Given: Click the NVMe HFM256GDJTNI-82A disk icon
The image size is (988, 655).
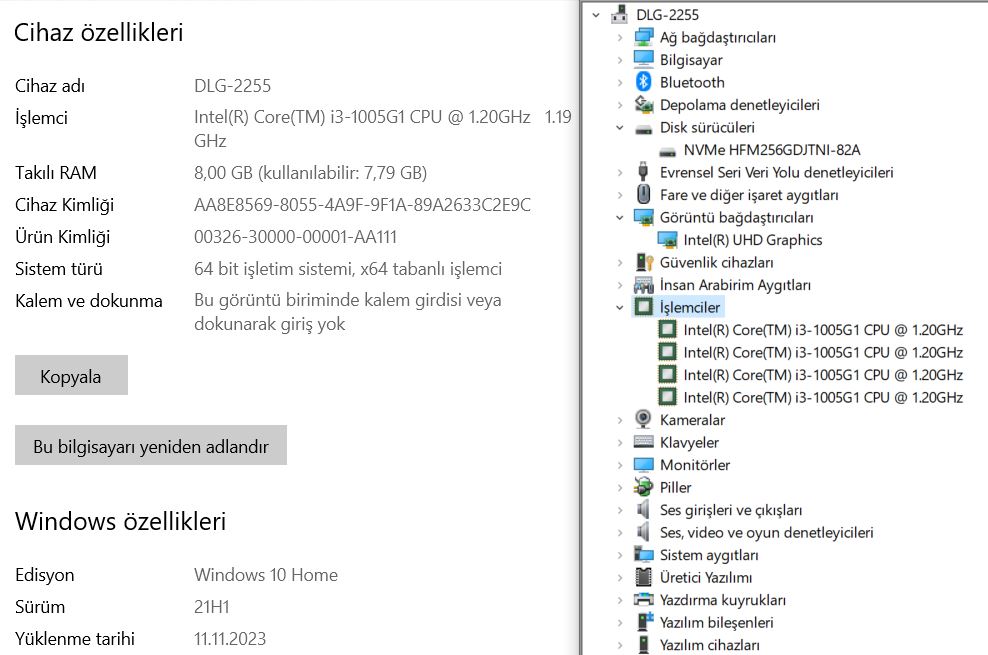Looking at the screenshot, I should (667, 151).
